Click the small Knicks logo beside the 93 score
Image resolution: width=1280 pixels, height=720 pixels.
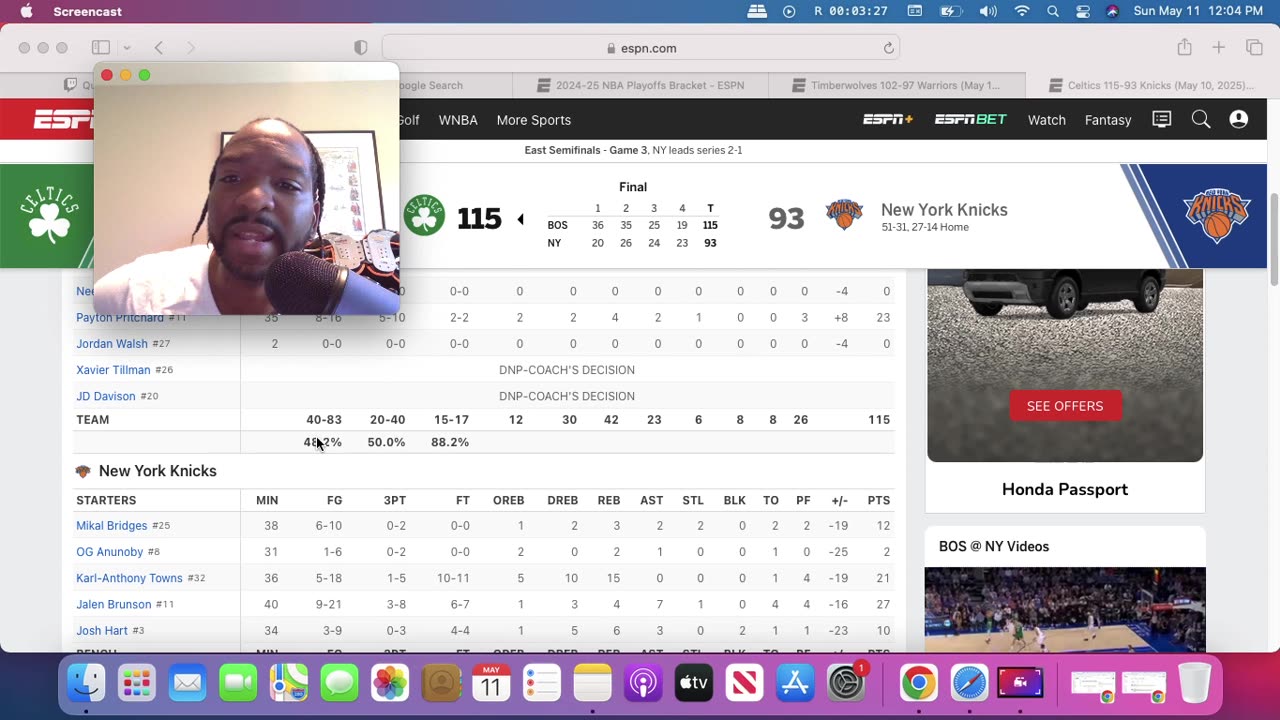coord(844,215)
